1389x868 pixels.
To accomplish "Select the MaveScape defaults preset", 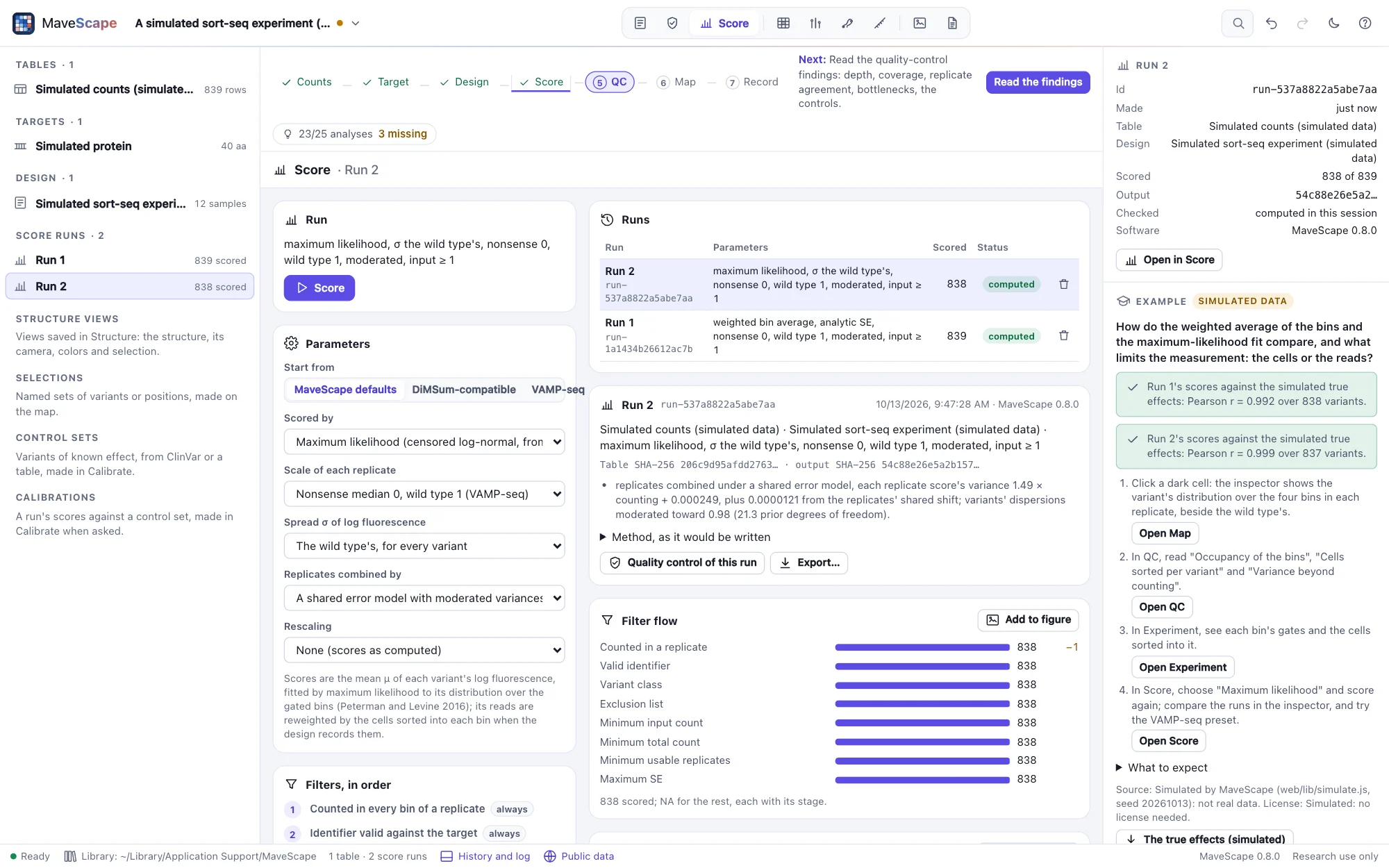I will pos(345,390).
